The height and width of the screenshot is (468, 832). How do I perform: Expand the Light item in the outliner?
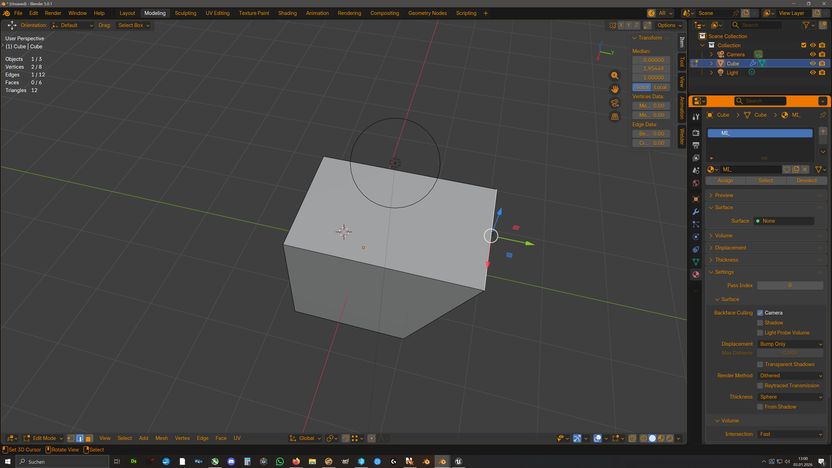click(711, 73)
